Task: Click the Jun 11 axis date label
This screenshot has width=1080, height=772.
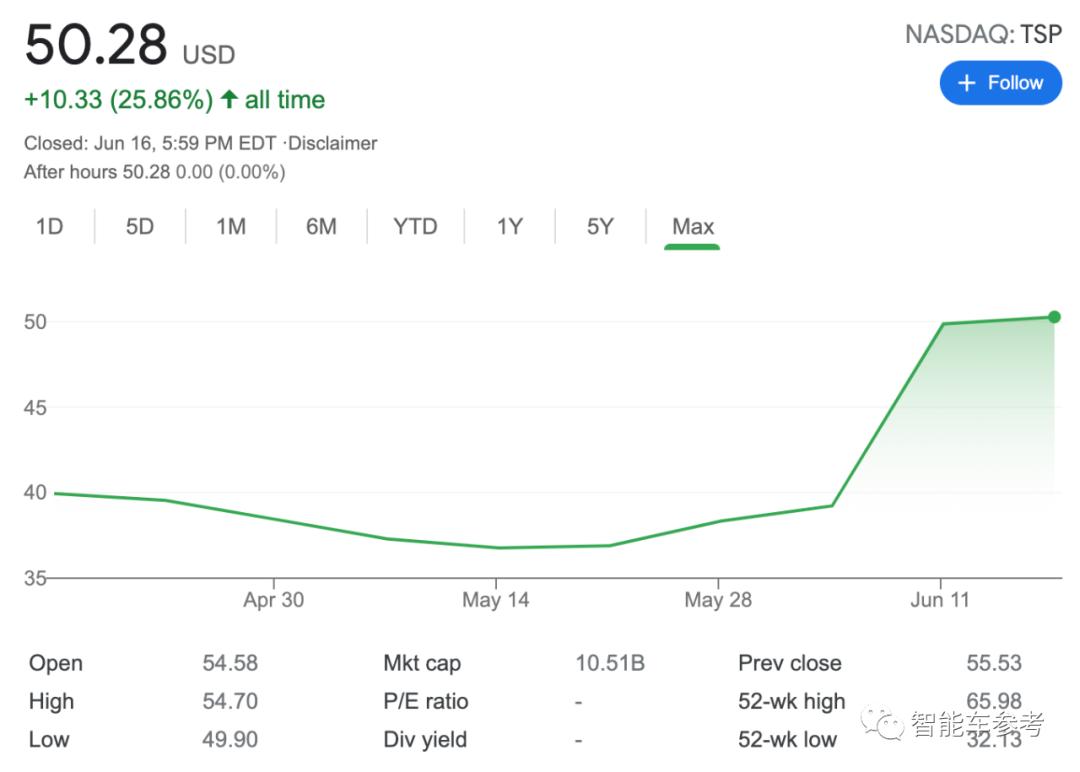Action: click(940, 600)
